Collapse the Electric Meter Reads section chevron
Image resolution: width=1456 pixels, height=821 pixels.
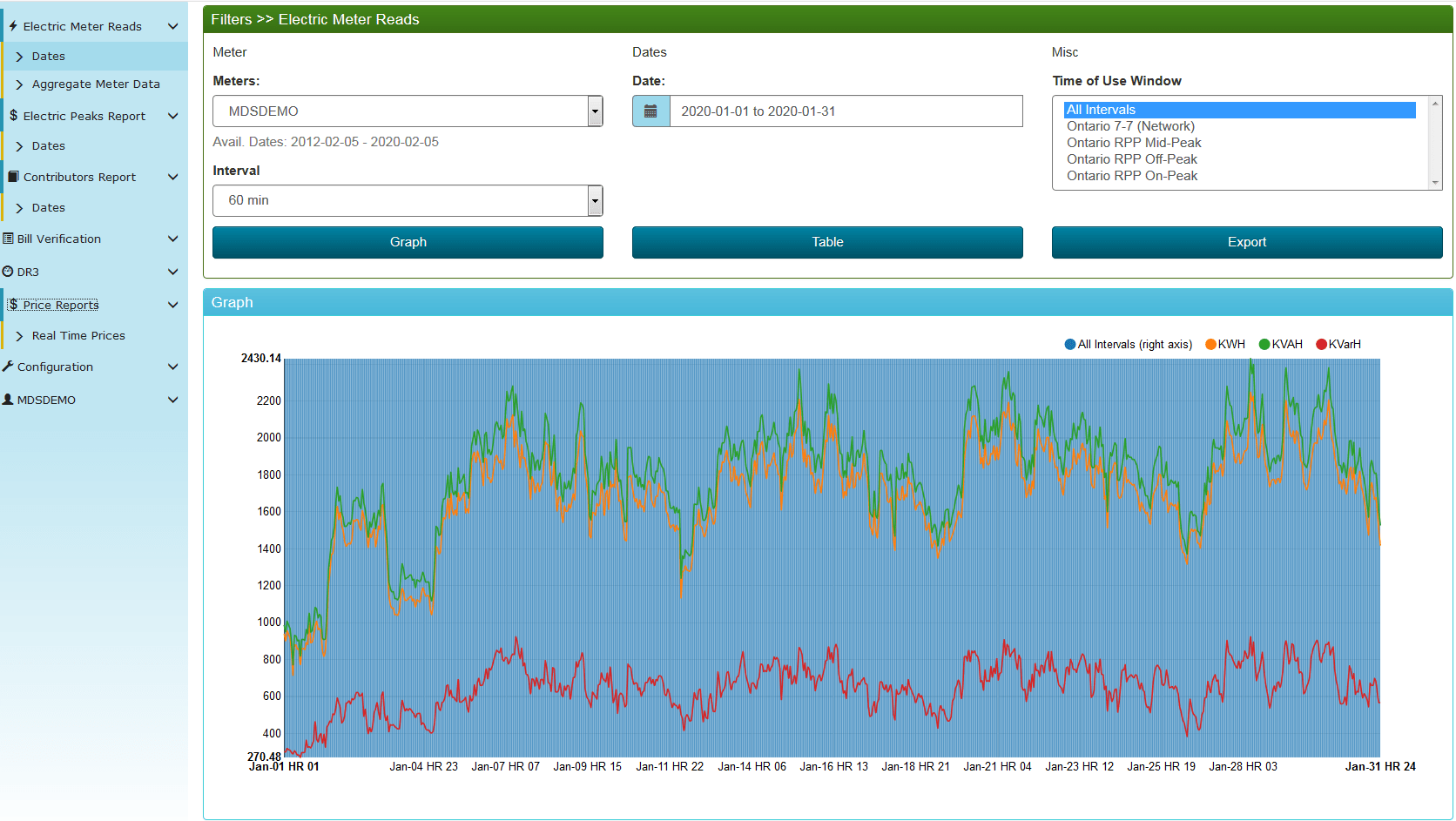tap(172, 26)
